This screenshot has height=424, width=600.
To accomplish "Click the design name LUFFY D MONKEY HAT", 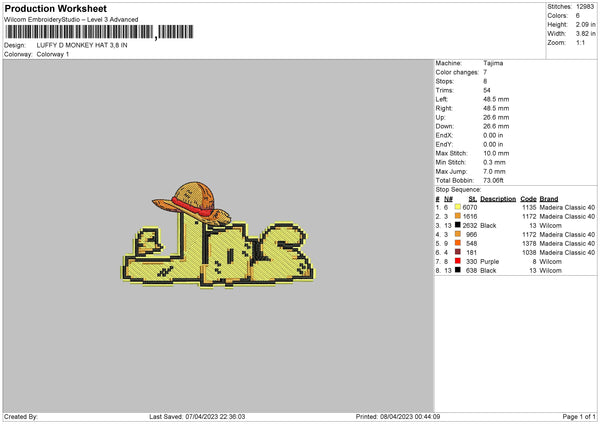I will 82,45.
